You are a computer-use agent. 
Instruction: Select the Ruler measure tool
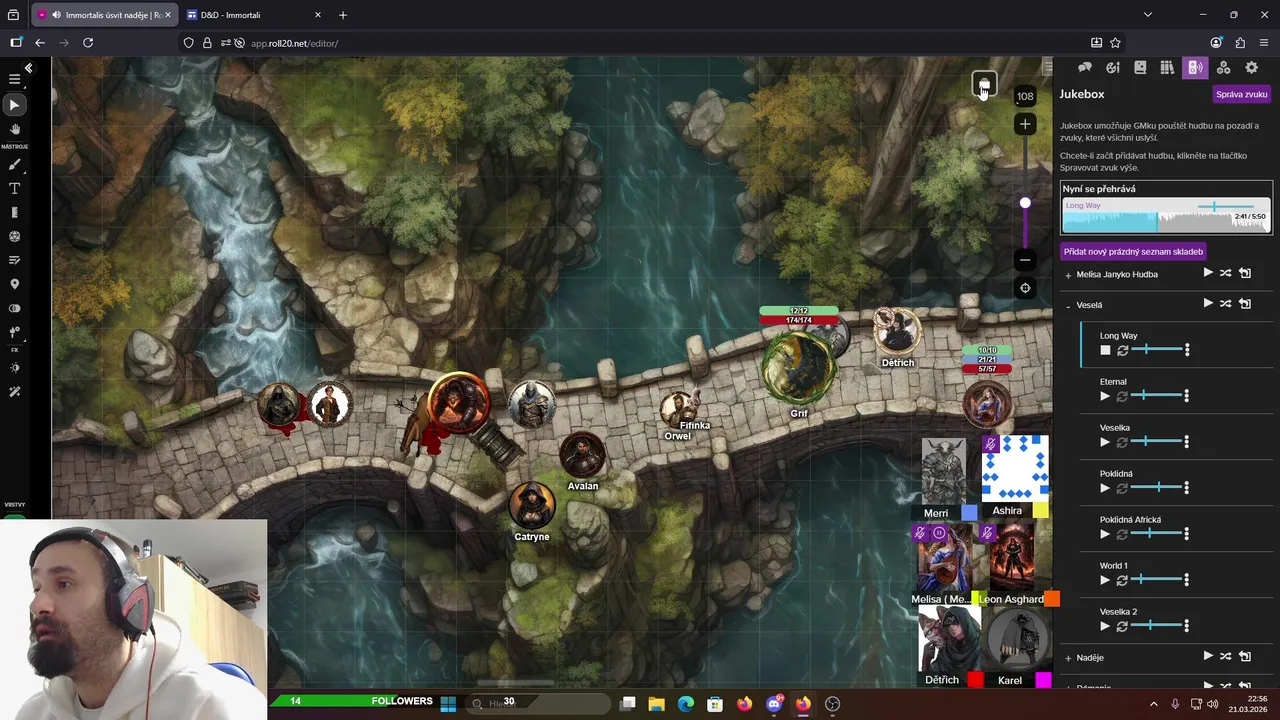(14, 213)
